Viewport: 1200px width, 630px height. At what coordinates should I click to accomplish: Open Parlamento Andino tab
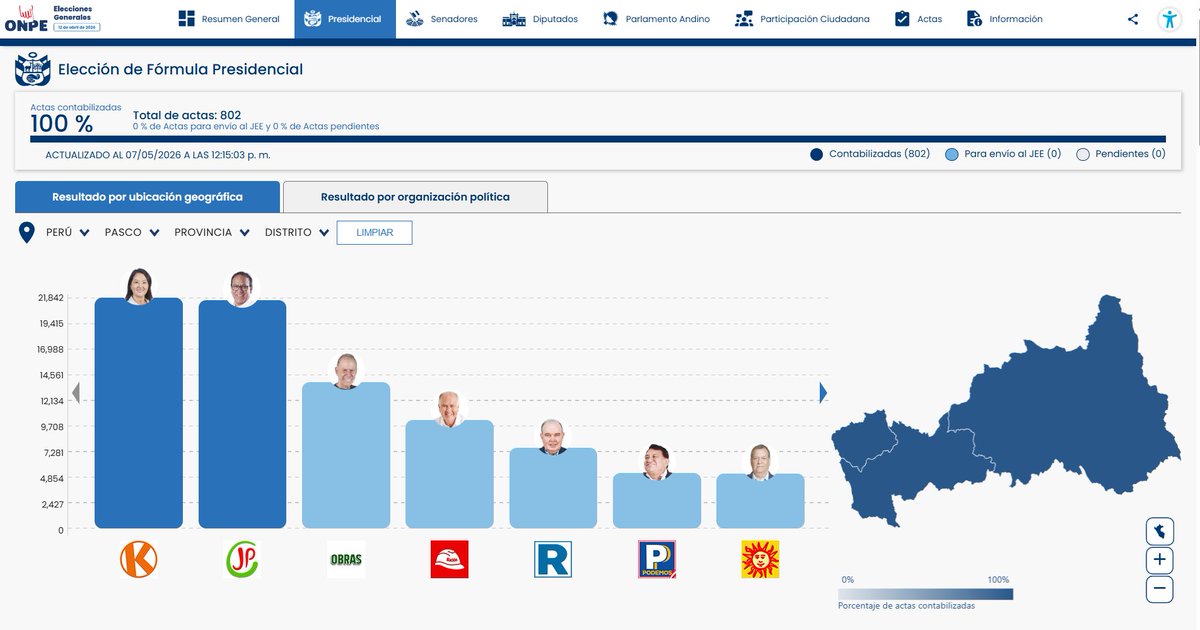[656, 19]
